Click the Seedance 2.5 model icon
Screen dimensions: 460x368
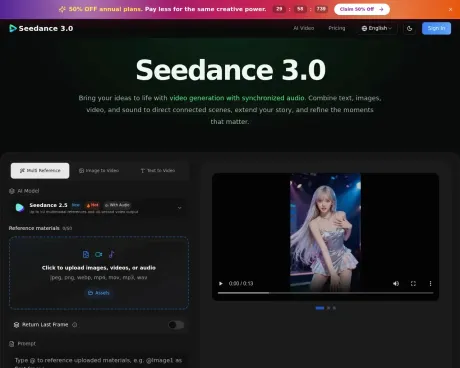point(20,208)
